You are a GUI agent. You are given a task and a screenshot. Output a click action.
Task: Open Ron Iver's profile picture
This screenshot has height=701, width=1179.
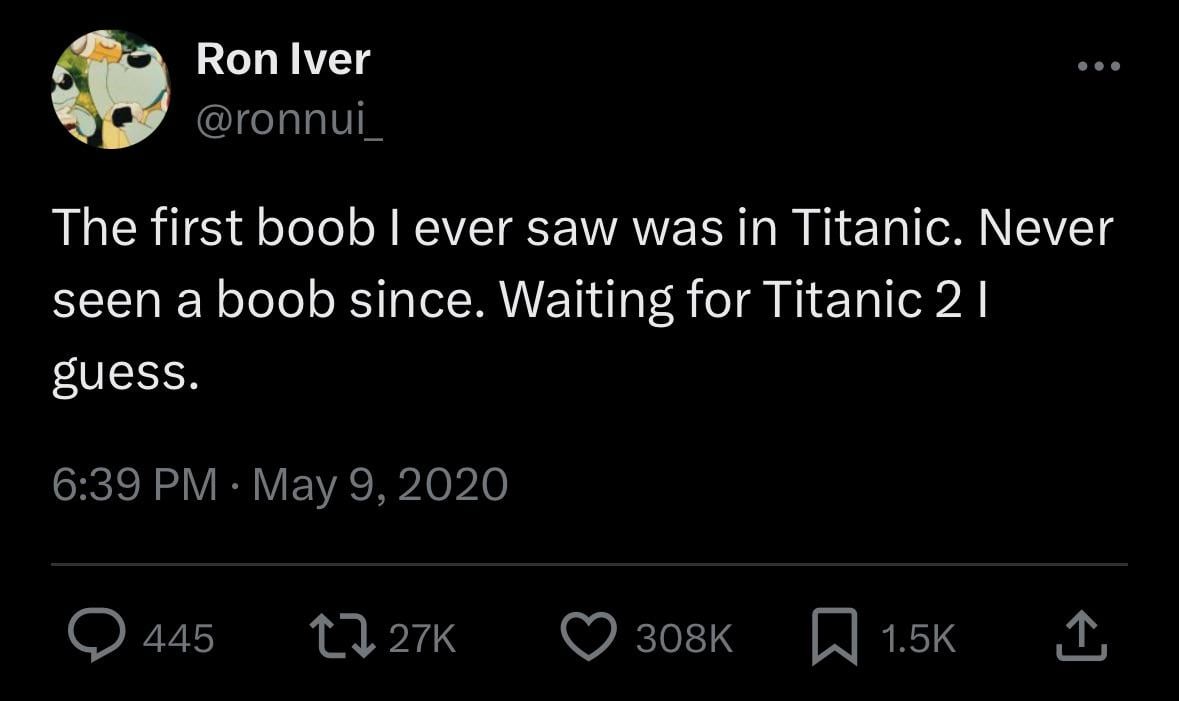point(112,90)
